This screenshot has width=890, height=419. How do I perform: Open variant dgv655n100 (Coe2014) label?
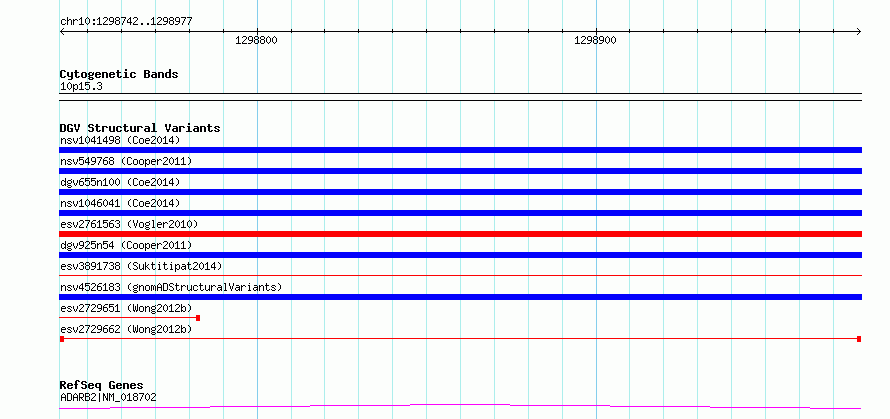(120, 182)
